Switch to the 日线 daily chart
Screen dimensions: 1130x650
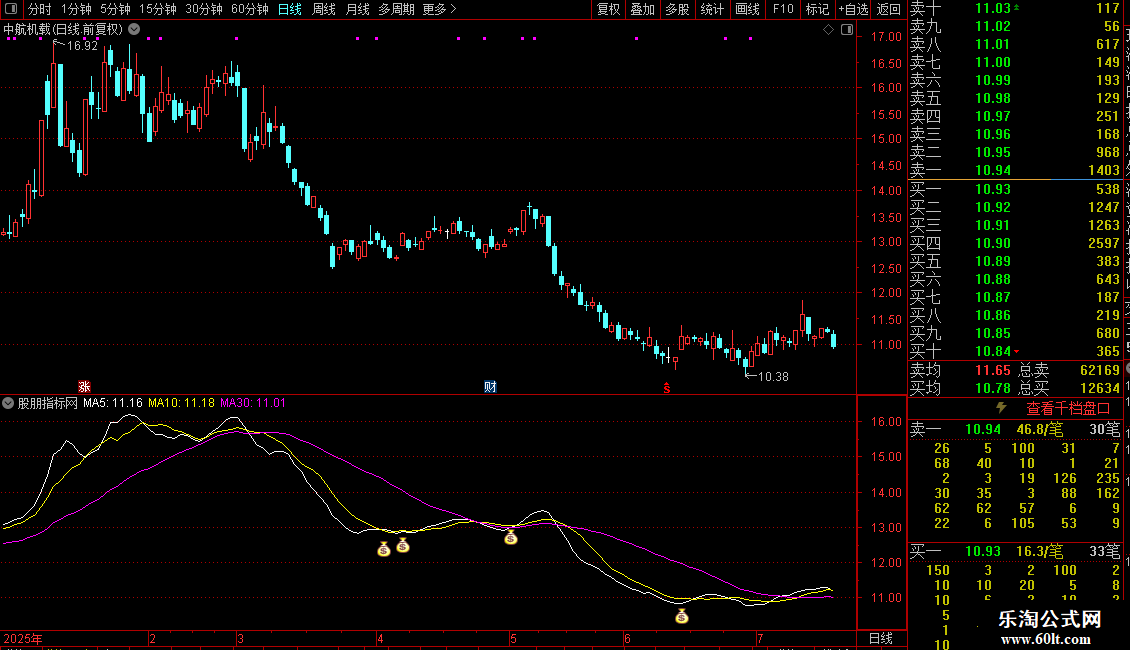click(x=290, y=9)
